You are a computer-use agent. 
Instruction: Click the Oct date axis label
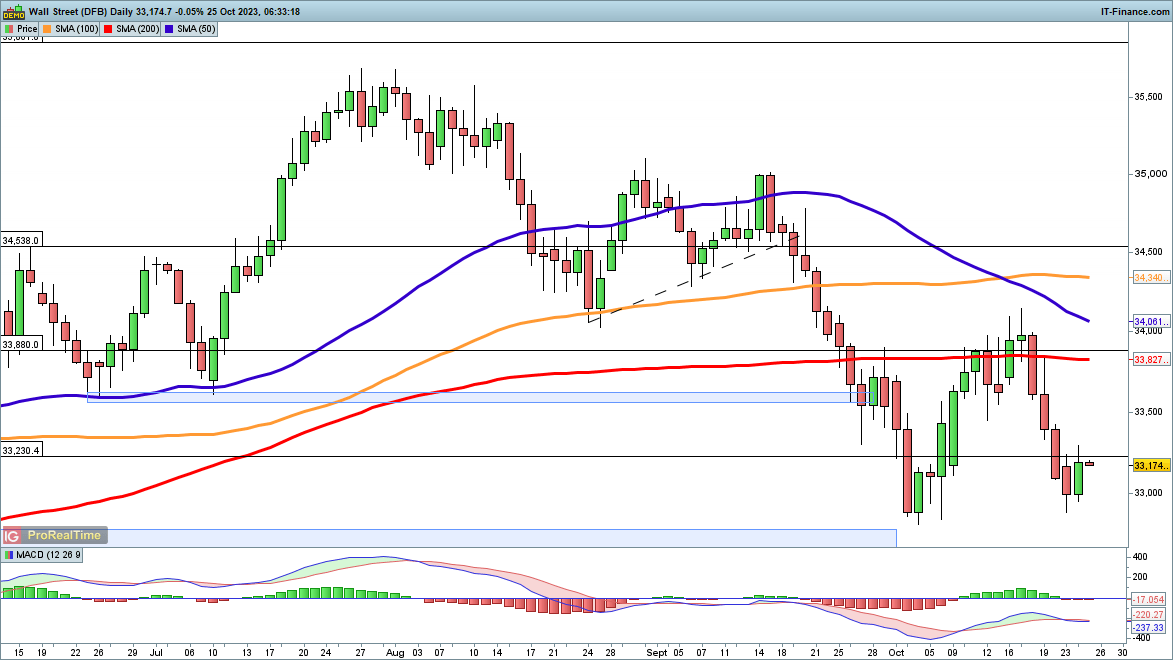[x=896, y=653]
